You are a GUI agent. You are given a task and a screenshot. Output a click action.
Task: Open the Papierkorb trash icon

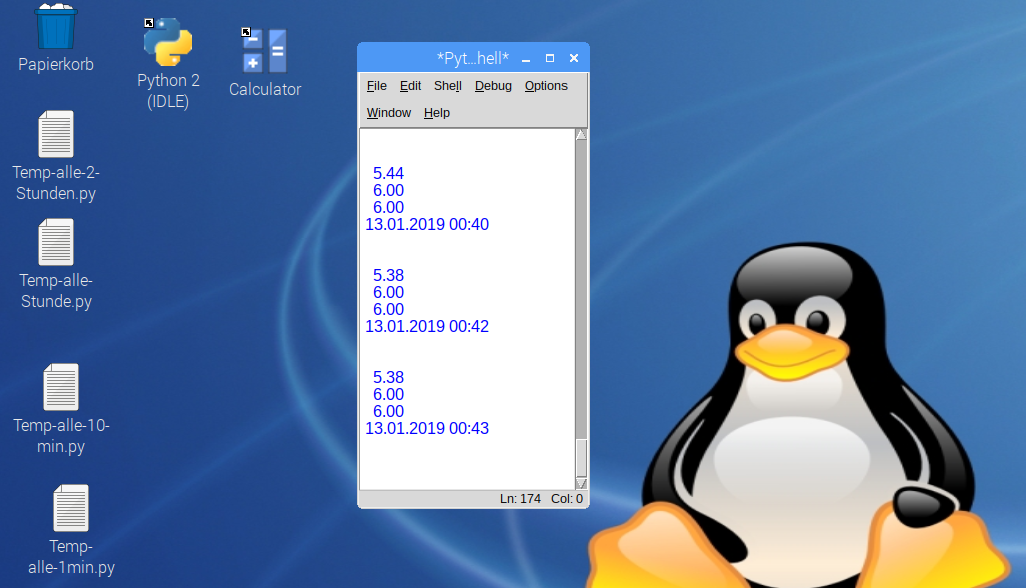pos(56,28)
